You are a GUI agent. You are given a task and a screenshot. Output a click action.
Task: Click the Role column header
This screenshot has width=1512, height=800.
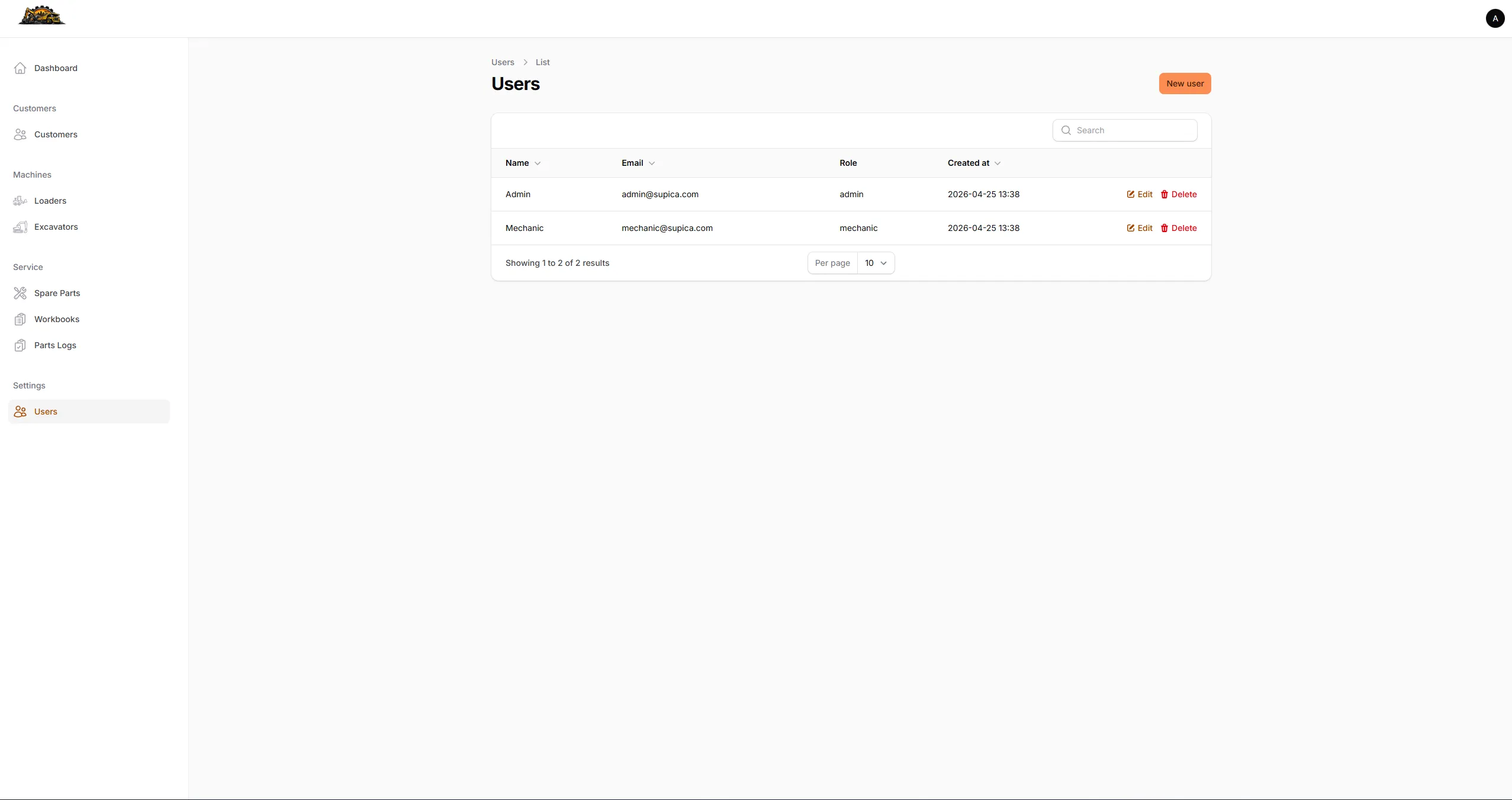click(x=848, y=163)
